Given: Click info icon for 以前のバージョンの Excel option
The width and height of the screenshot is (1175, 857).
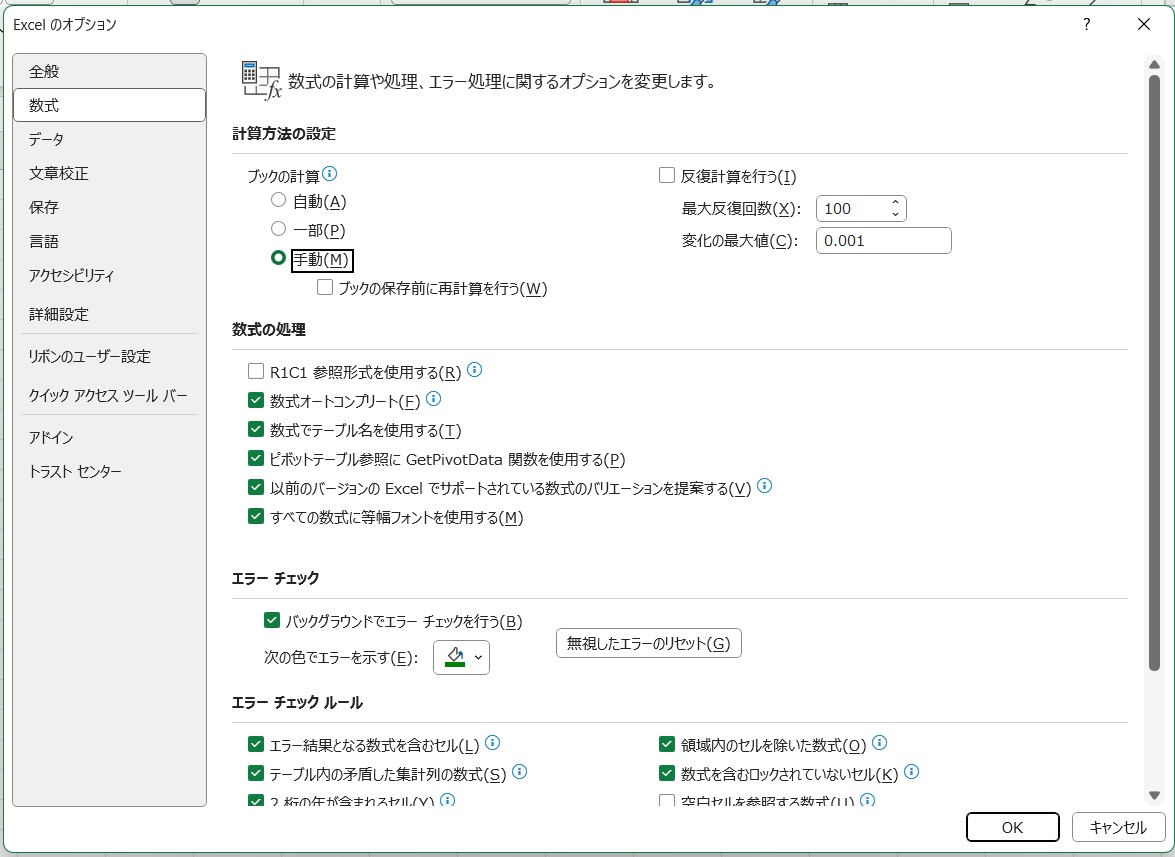Looking at the screenshot, I should (x=764, y=486).
